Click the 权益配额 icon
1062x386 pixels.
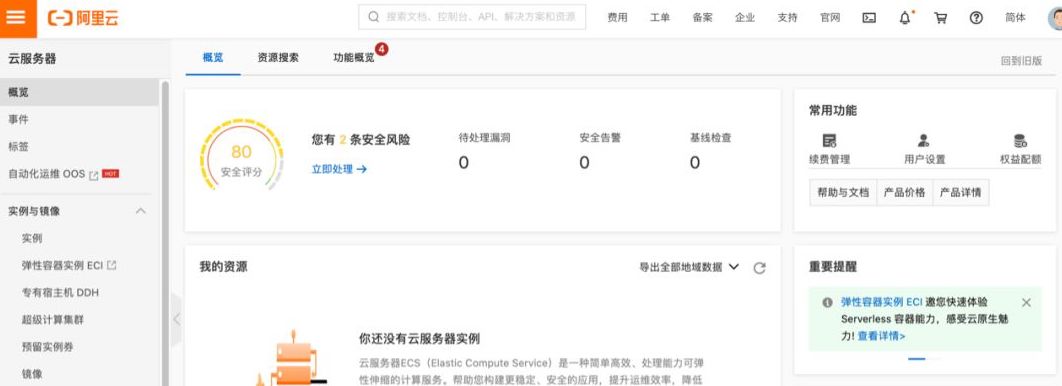[1020, 141]
